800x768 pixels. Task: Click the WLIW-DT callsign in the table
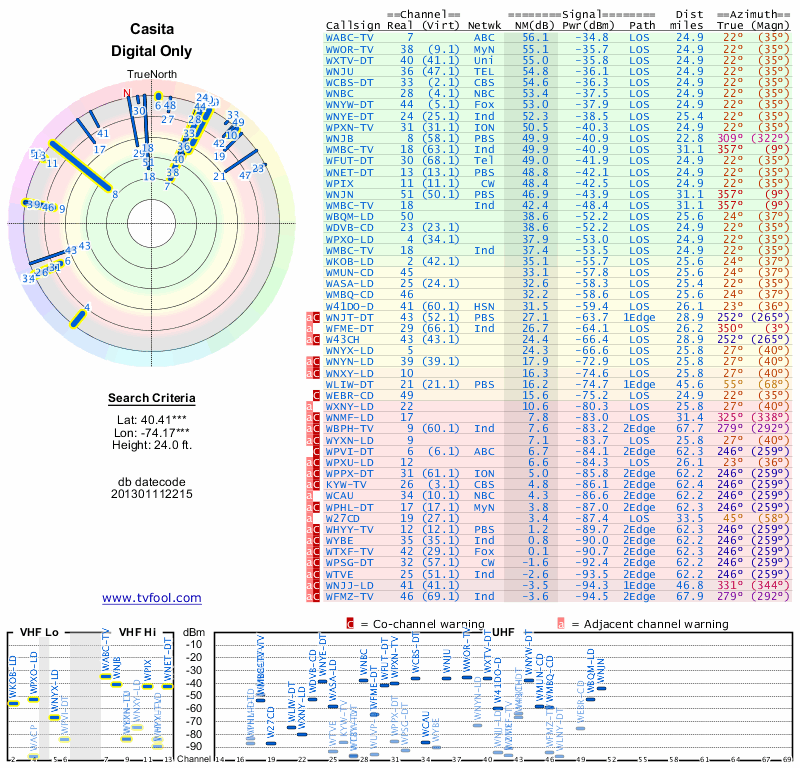[349, 384]
